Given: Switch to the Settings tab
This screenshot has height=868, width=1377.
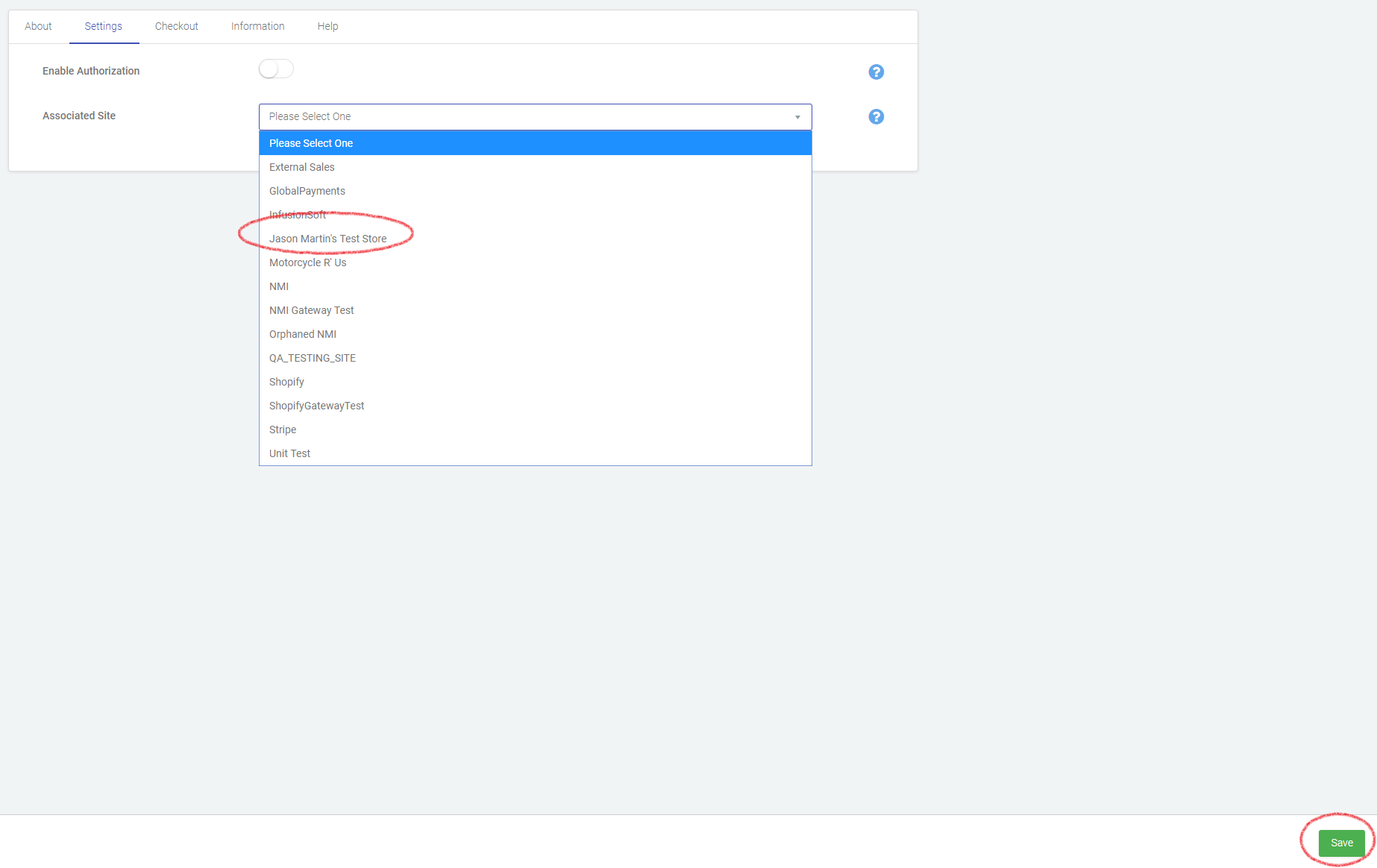Looking at the screenshot, I should tap(104, 26).
